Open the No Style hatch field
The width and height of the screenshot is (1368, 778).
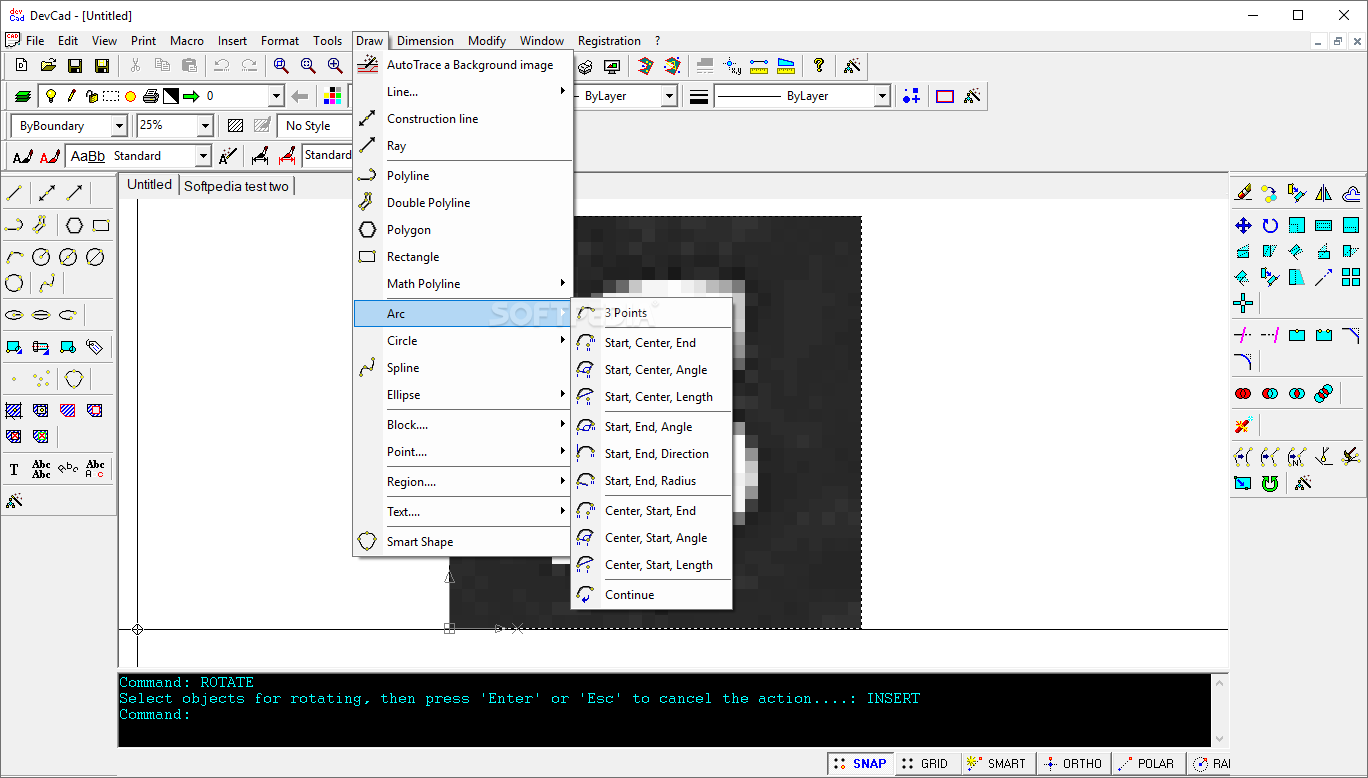(x=314, y=126)
